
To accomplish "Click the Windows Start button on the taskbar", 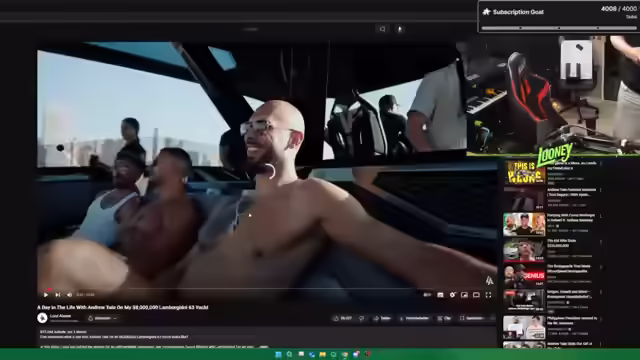I will point(278,354).
